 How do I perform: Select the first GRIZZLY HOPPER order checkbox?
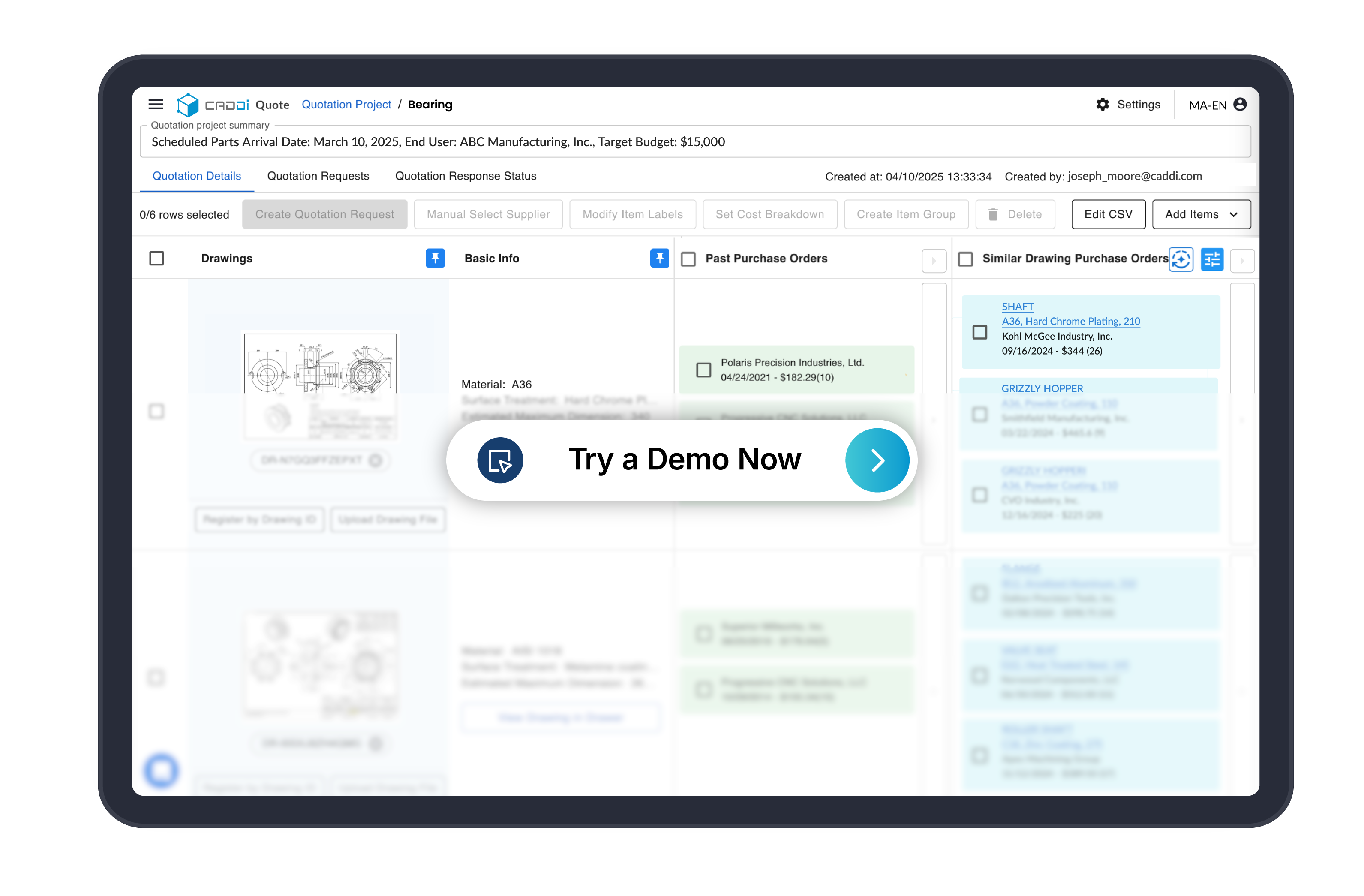pos(980,414)
